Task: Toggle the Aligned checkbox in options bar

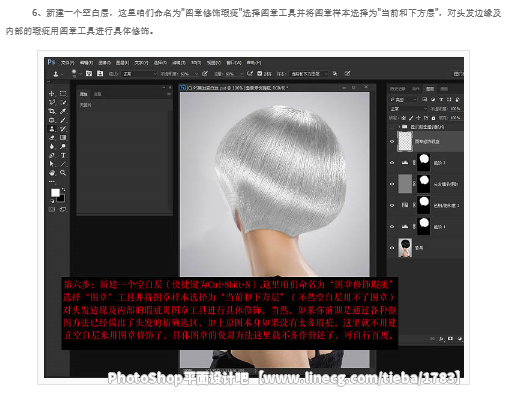Action: pos(259,74)
